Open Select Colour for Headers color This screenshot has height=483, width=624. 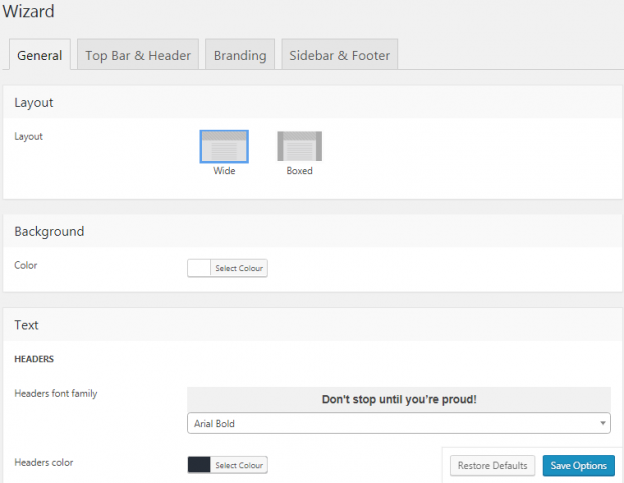click(239, 465)
